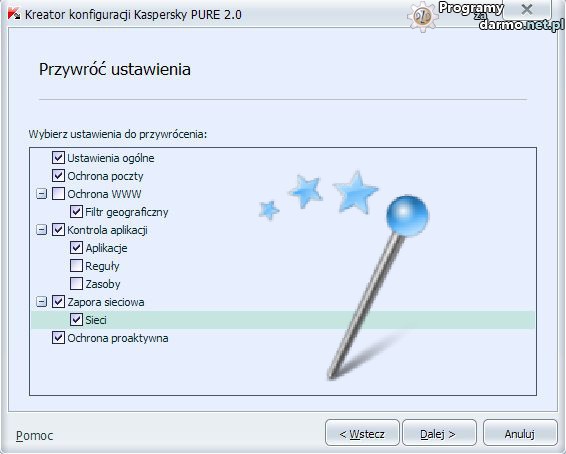This screenshot has height=454, width=566.
Task: Select the Sieci tree item label
Action: click(96, 320)
